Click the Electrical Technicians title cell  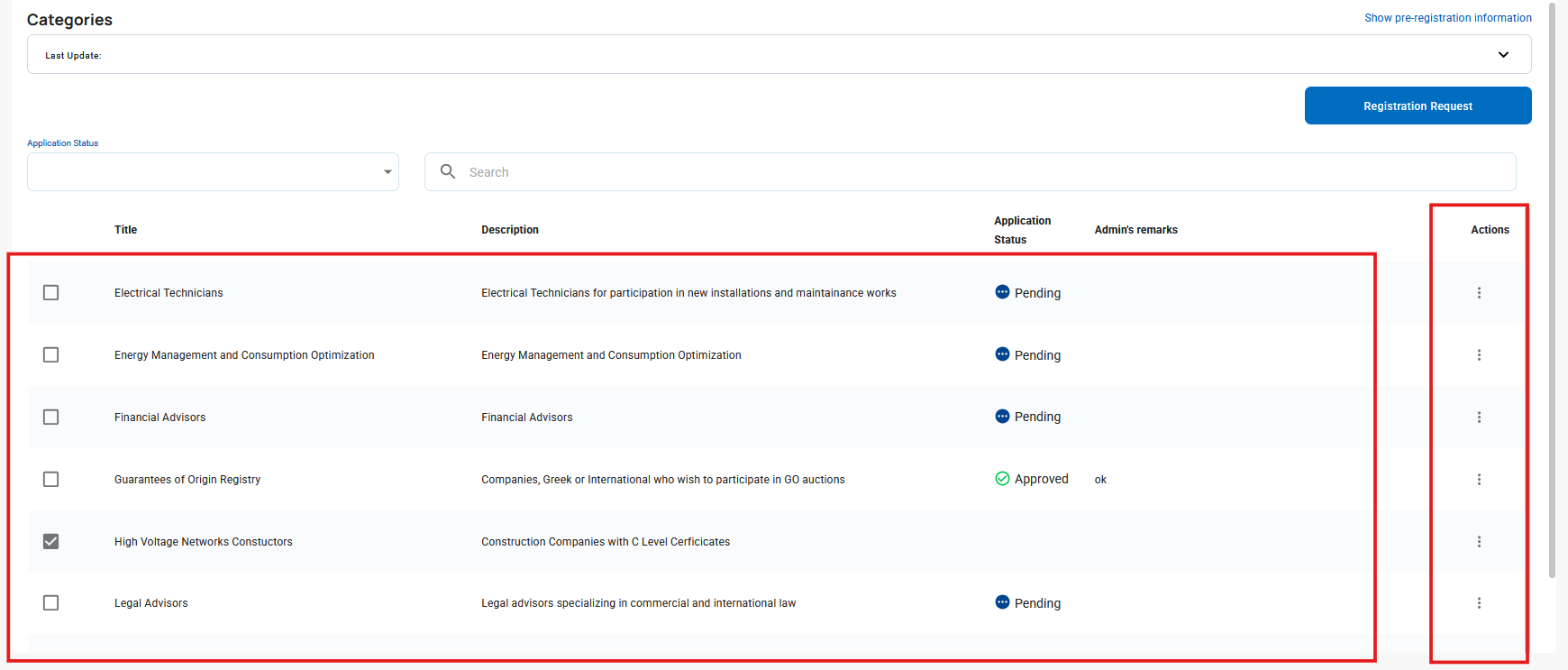169,293
